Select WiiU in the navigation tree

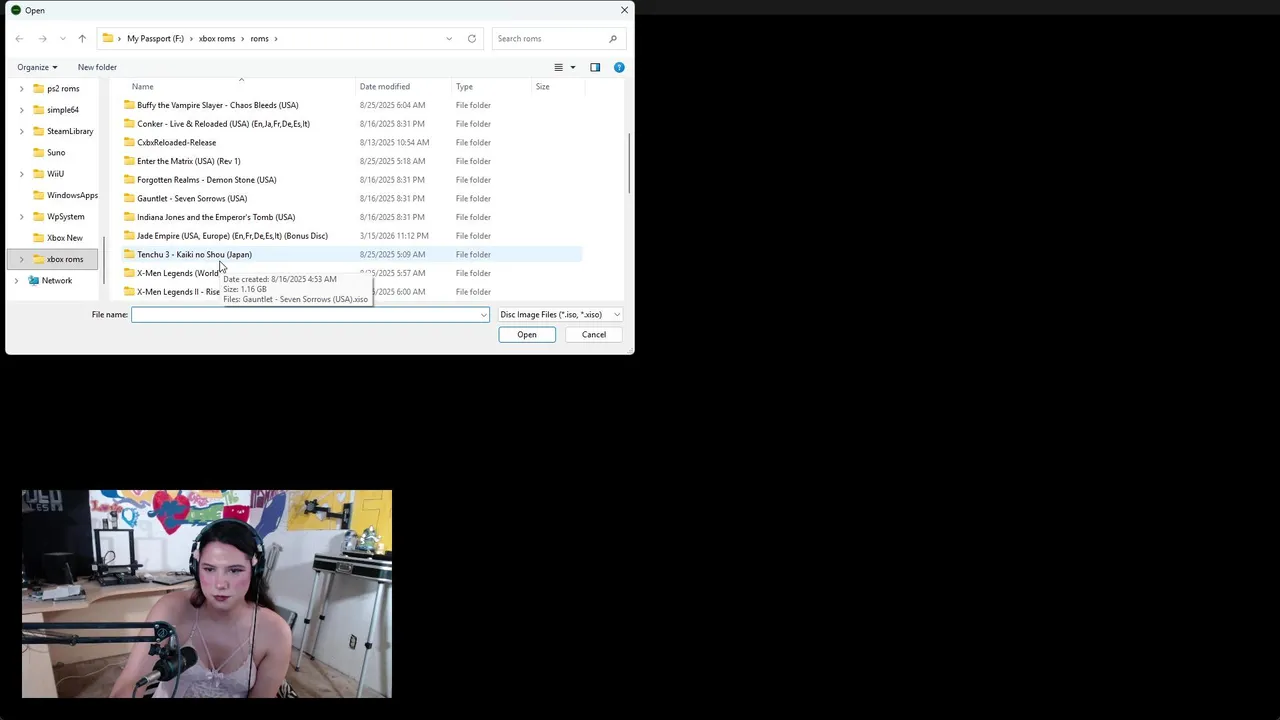tap(55, 174)
